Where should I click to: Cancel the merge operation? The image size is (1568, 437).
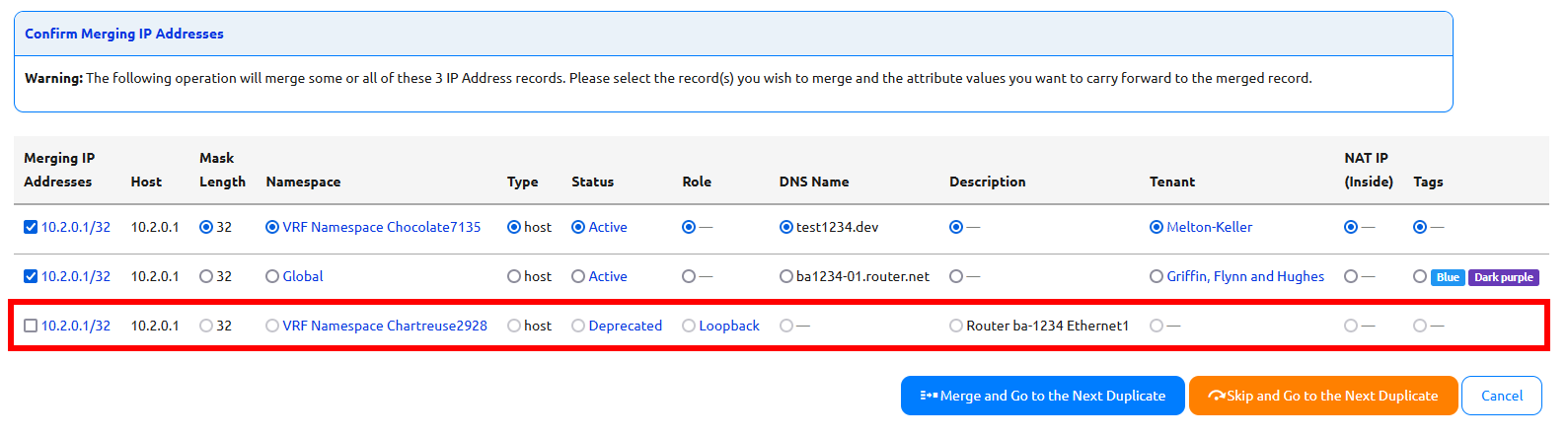pyautogui.click(x=1502, y=396)
